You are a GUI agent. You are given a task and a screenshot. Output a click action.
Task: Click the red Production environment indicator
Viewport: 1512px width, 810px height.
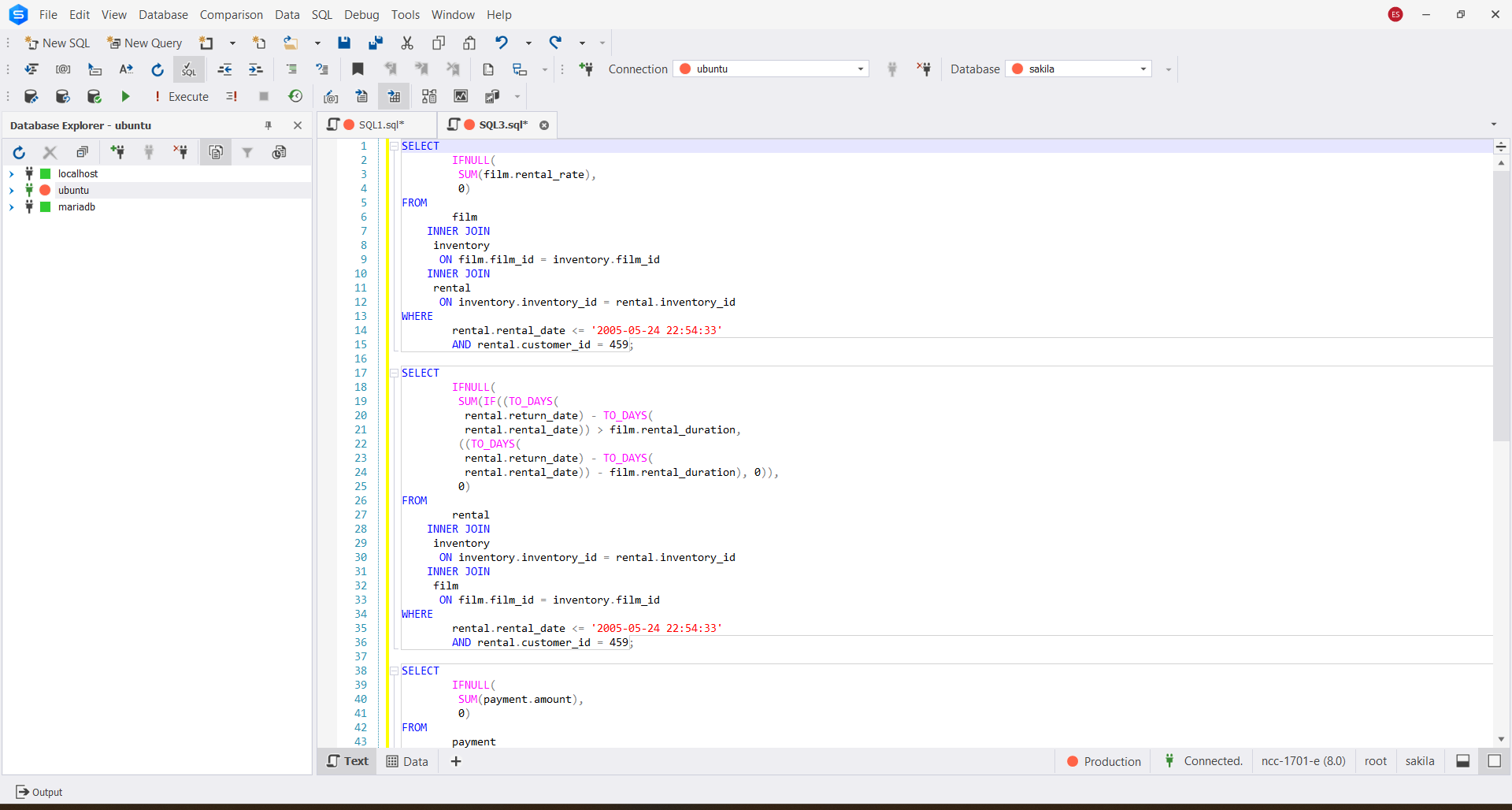1102,761
